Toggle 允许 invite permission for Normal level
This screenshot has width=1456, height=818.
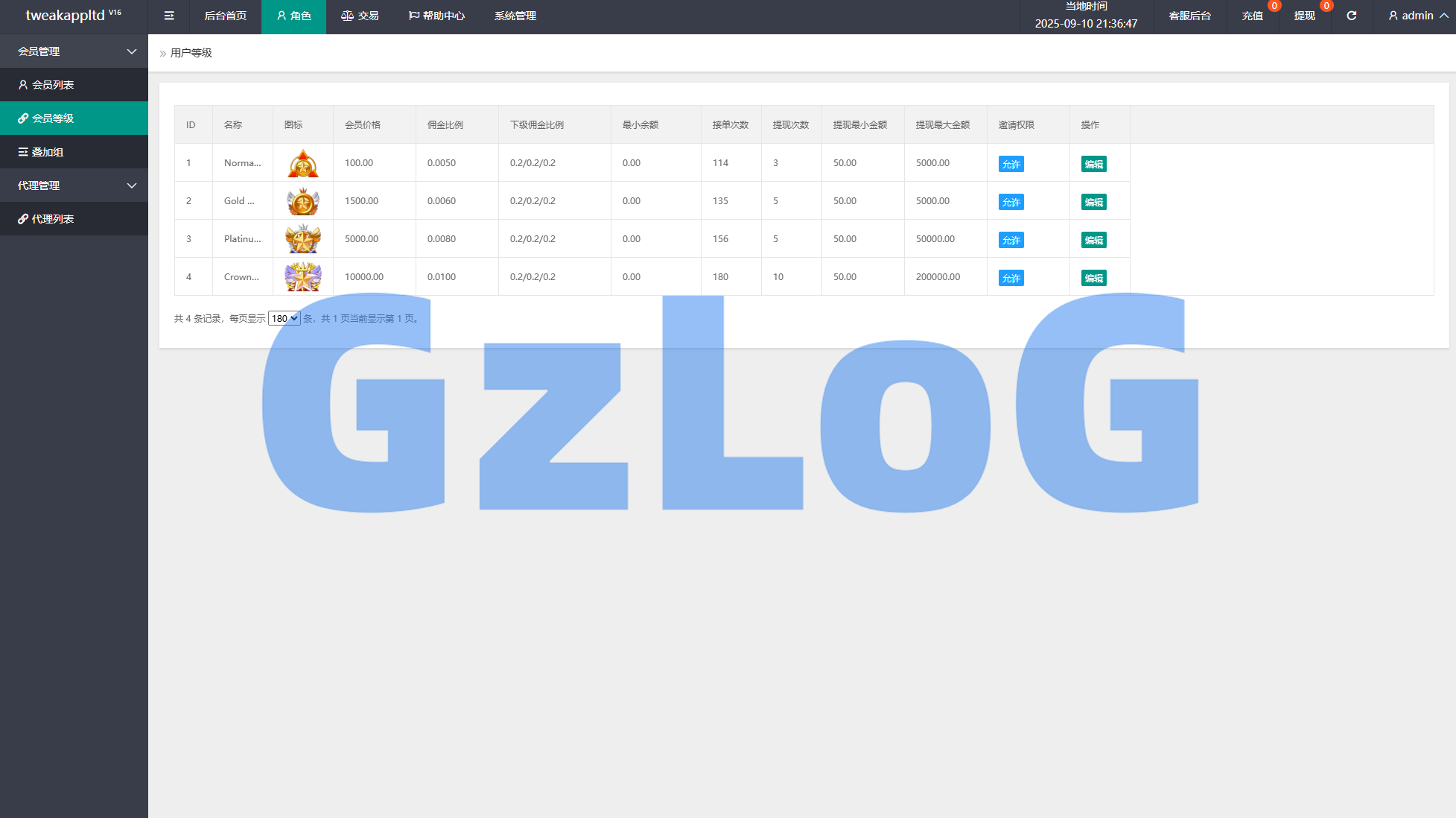tap(1011, 164)
